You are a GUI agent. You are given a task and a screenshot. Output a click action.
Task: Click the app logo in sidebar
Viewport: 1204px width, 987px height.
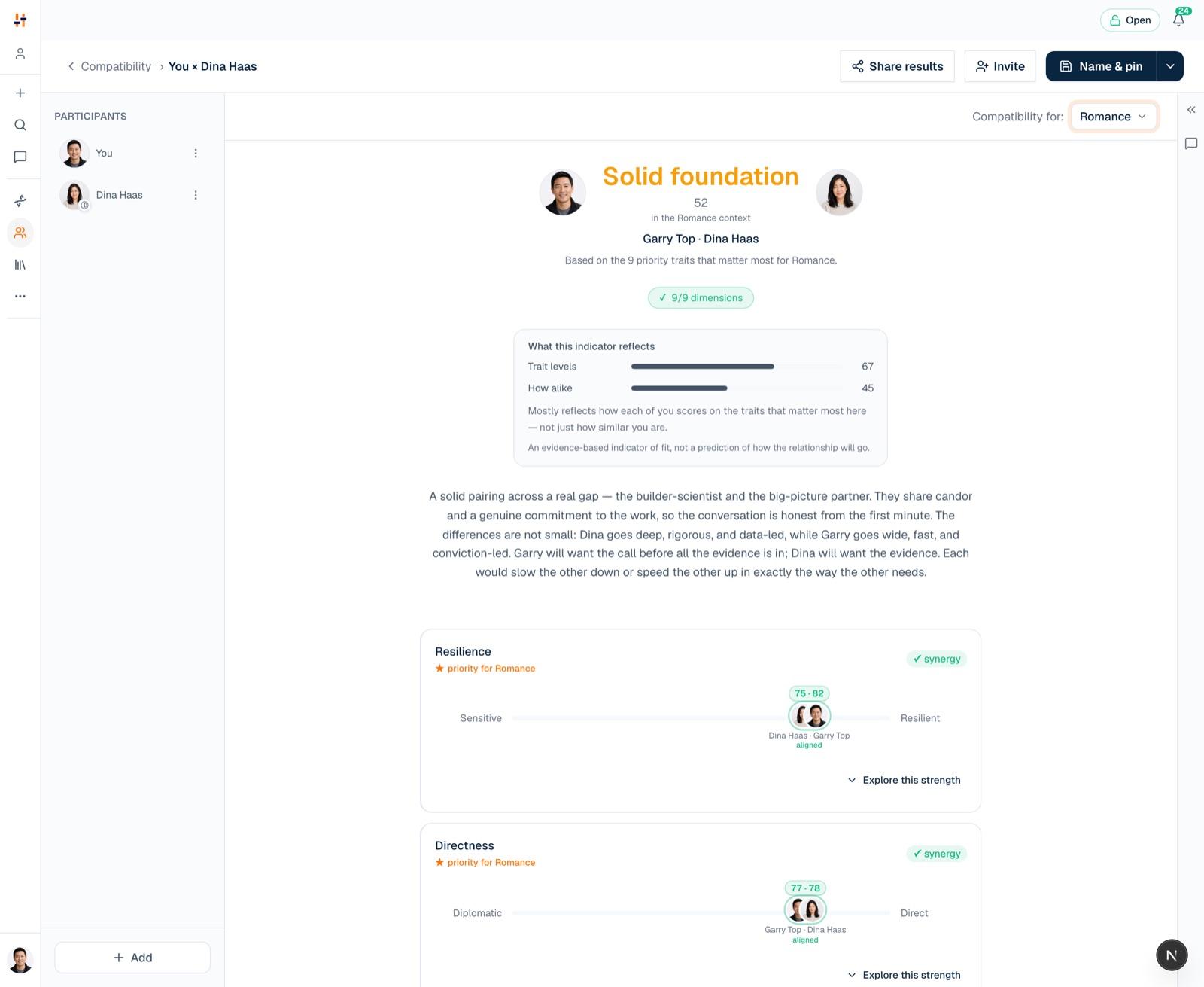[x=20, y=20]
